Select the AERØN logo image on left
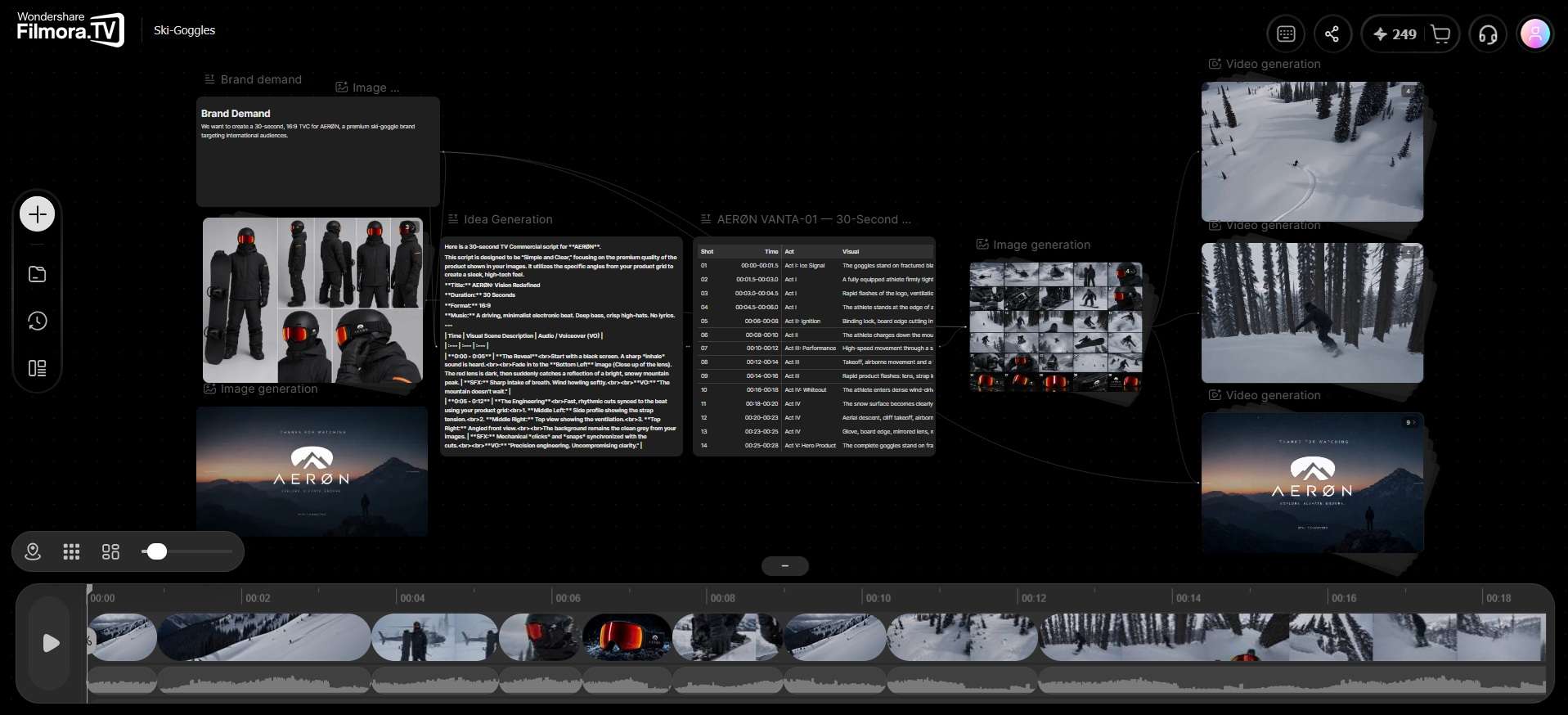 312,472
